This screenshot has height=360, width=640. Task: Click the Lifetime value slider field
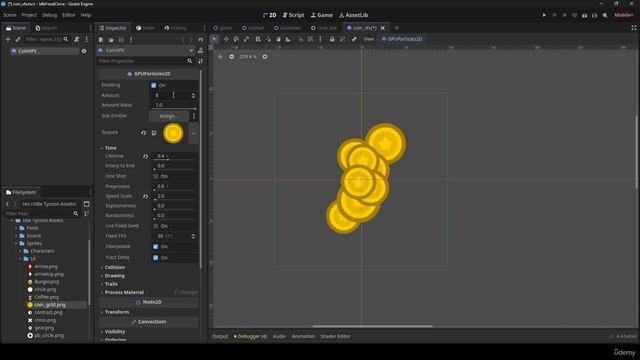(x=176, y=156)
